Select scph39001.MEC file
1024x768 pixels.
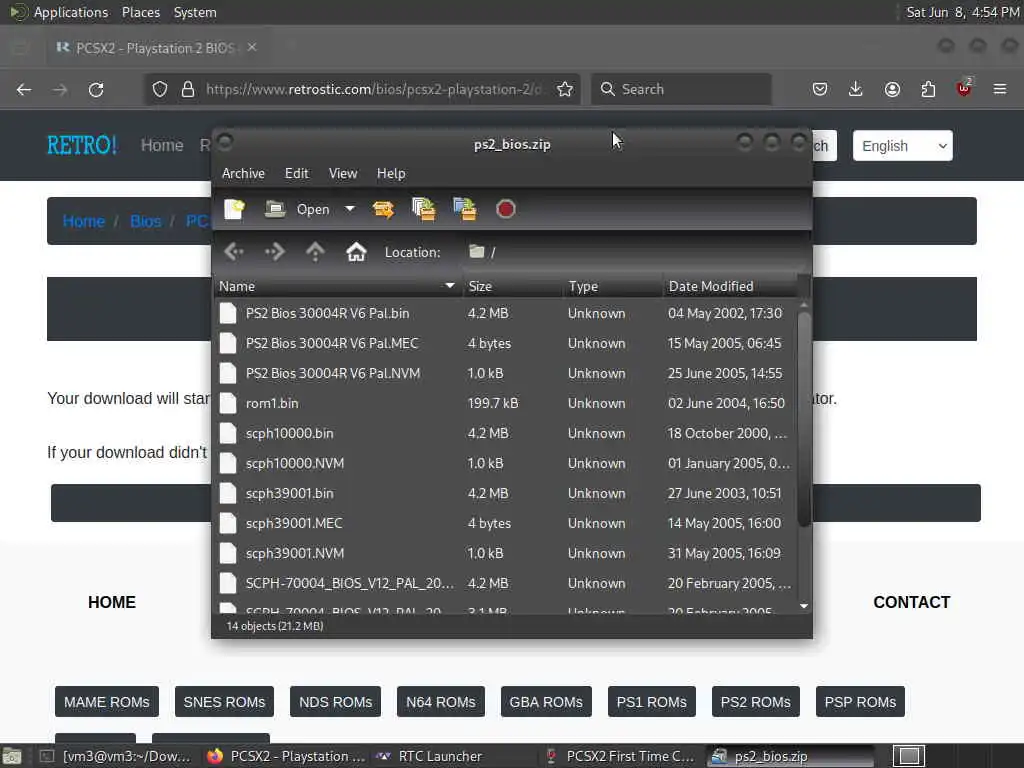pyautogui.click(x=505, y=524)
